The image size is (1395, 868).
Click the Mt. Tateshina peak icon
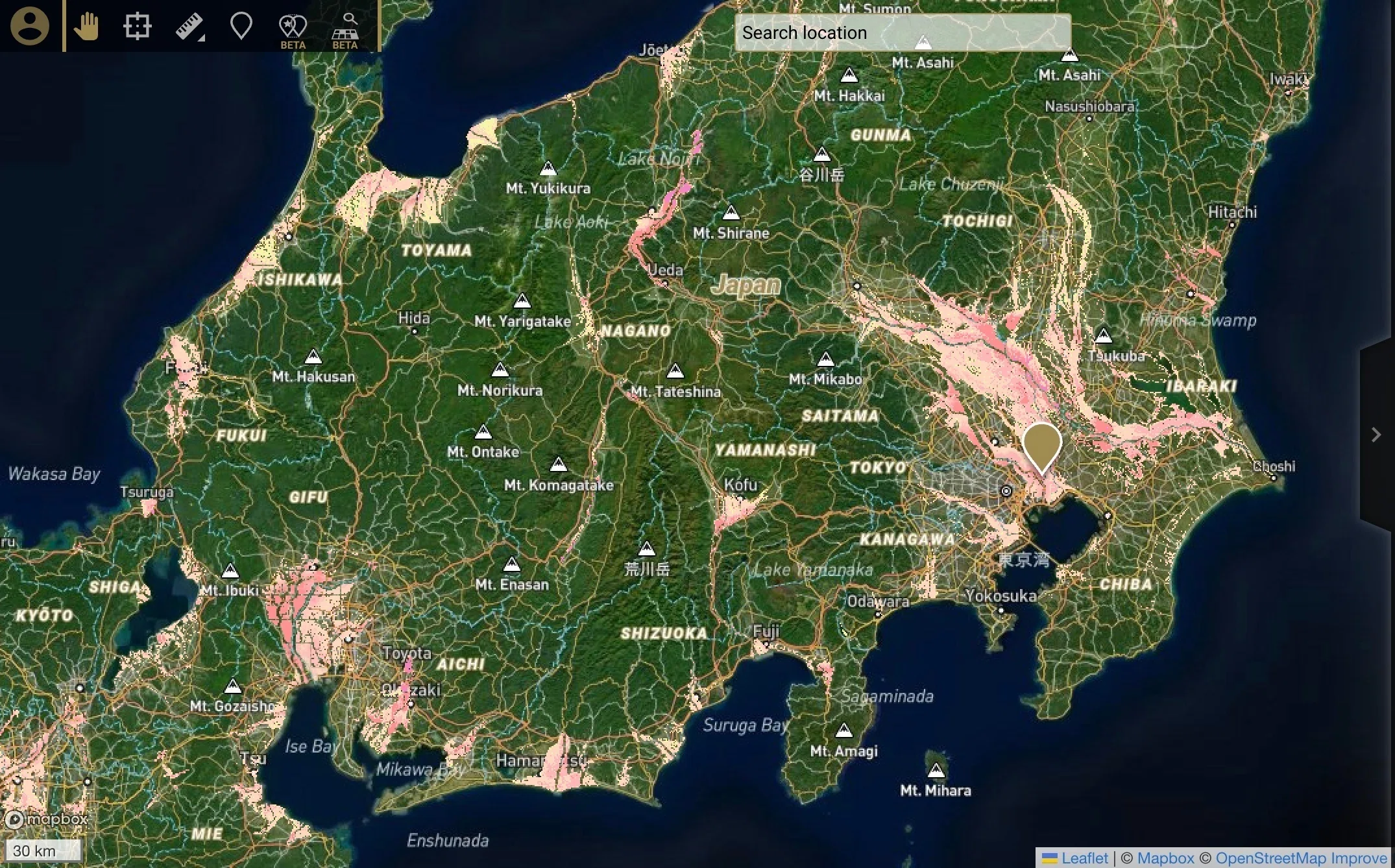click(675, 371)
